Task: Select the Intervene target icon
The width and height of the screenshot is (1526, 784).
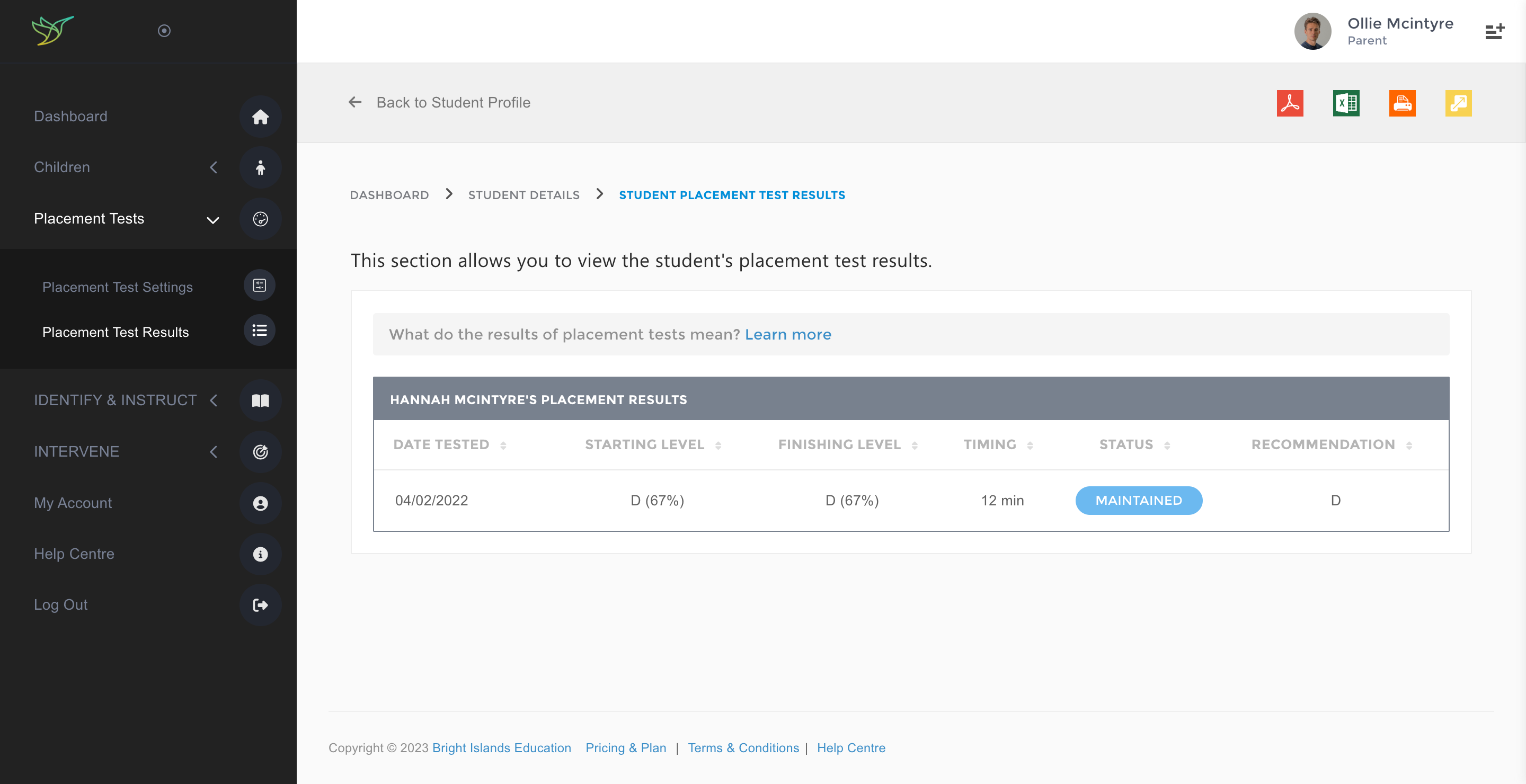Action: tap(261, 451)
